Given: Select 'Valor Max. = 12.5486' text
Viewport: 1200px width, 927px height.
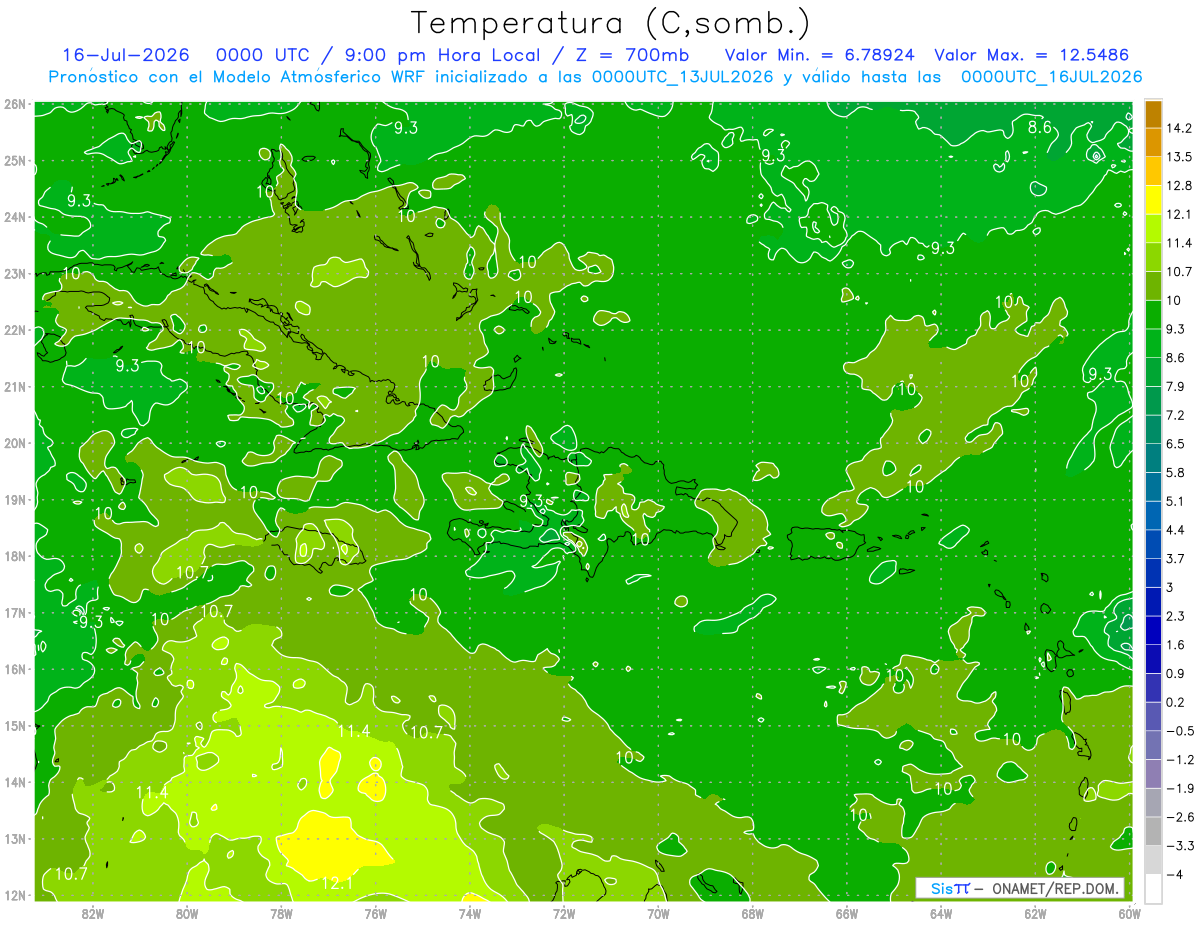Looking at the screenshot, I should pos(1032,54).
